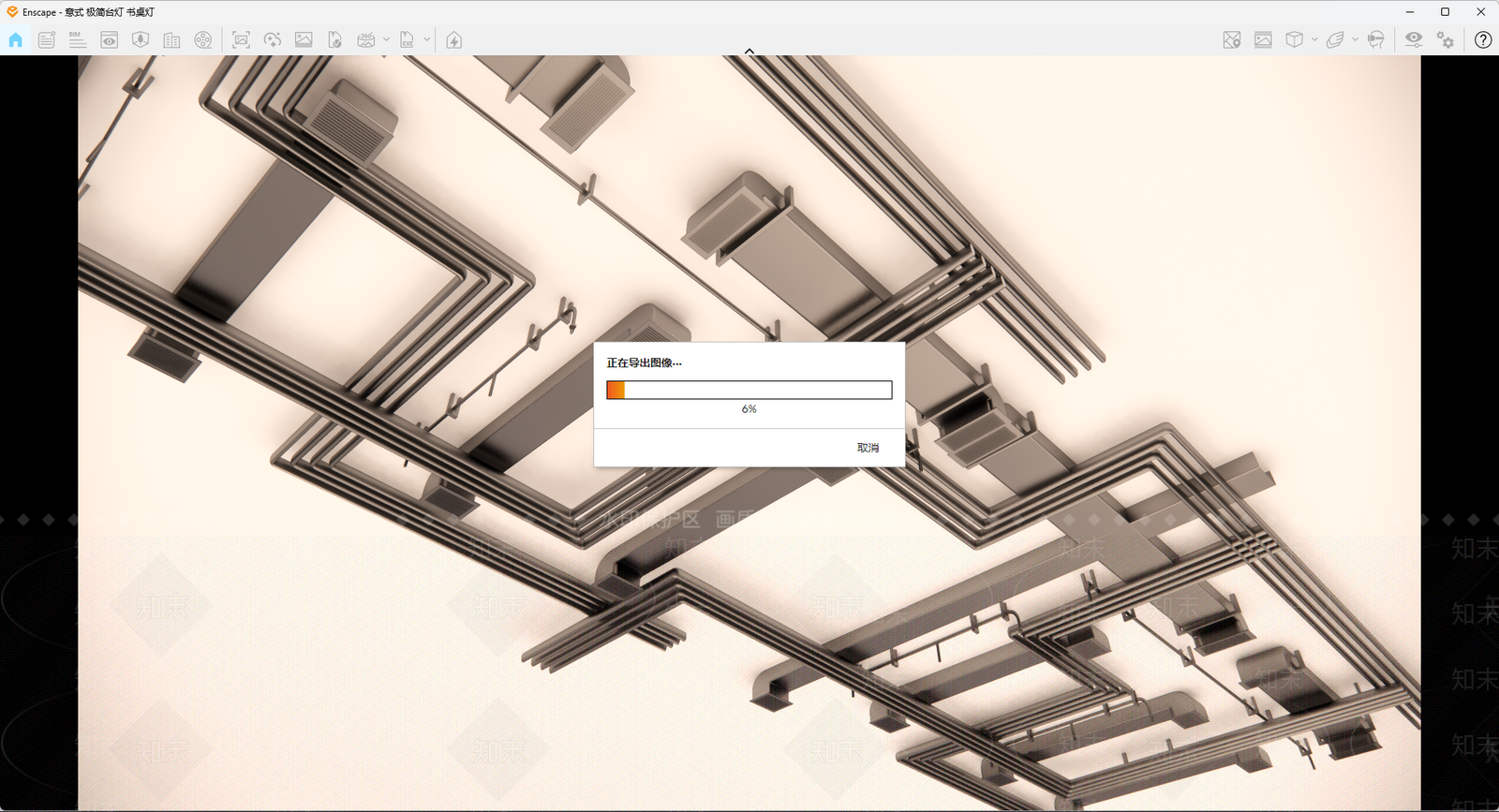1499x812 pixels.
Task: Open general settings gears icon
Action: tap(1446, 39)
